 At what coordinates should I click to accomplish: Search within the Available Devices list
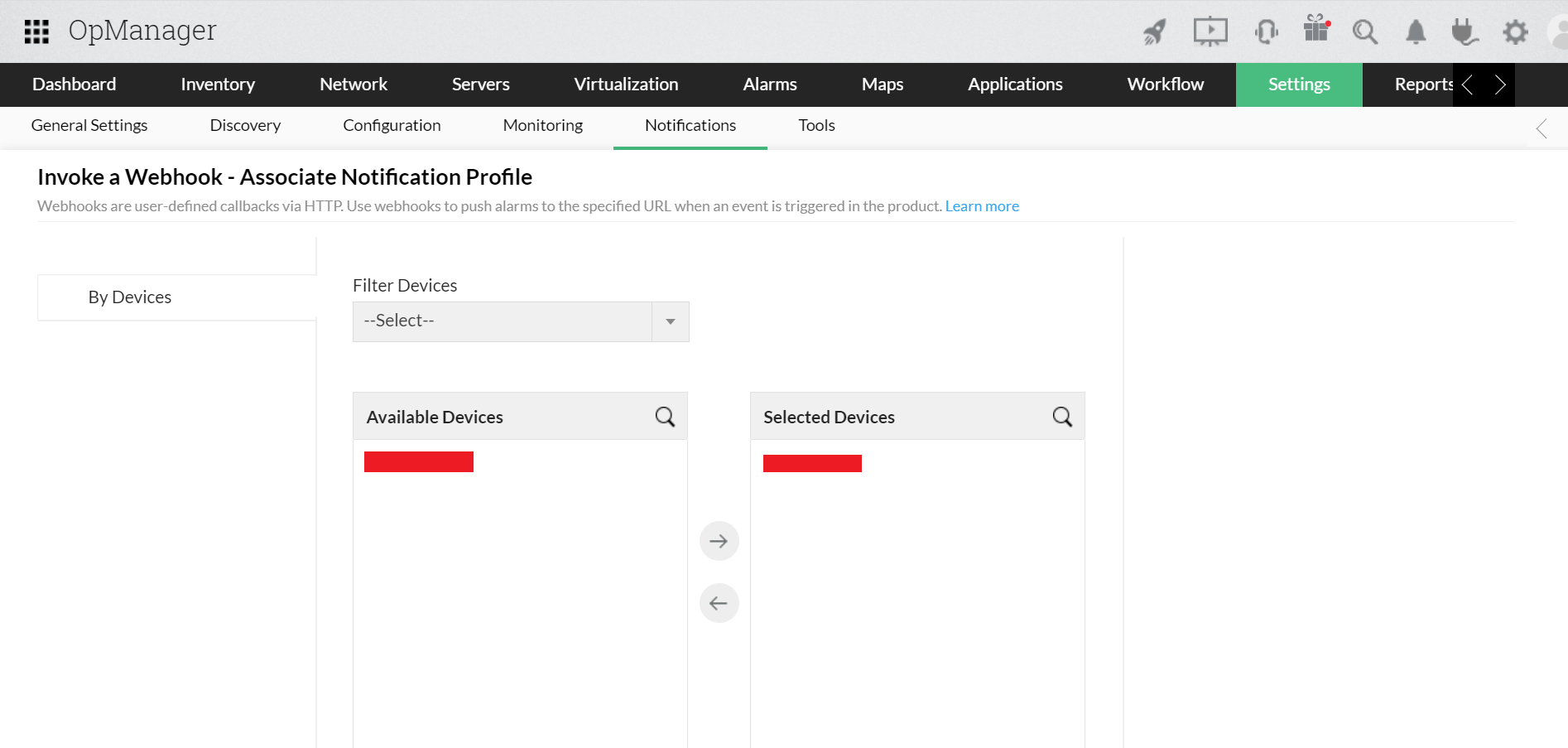(665, 417)
